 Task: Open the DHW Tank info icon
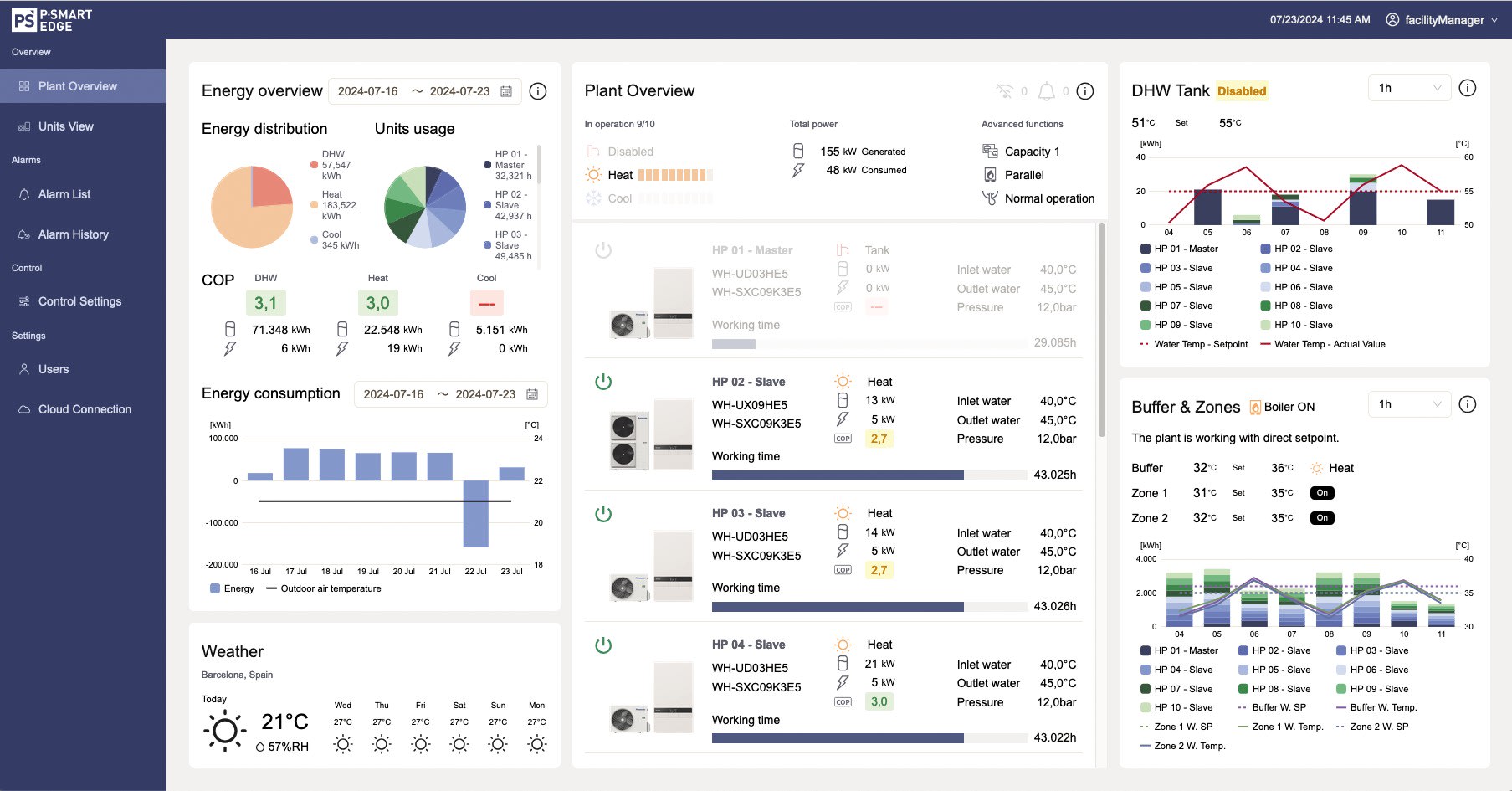tap(1467, 88)
